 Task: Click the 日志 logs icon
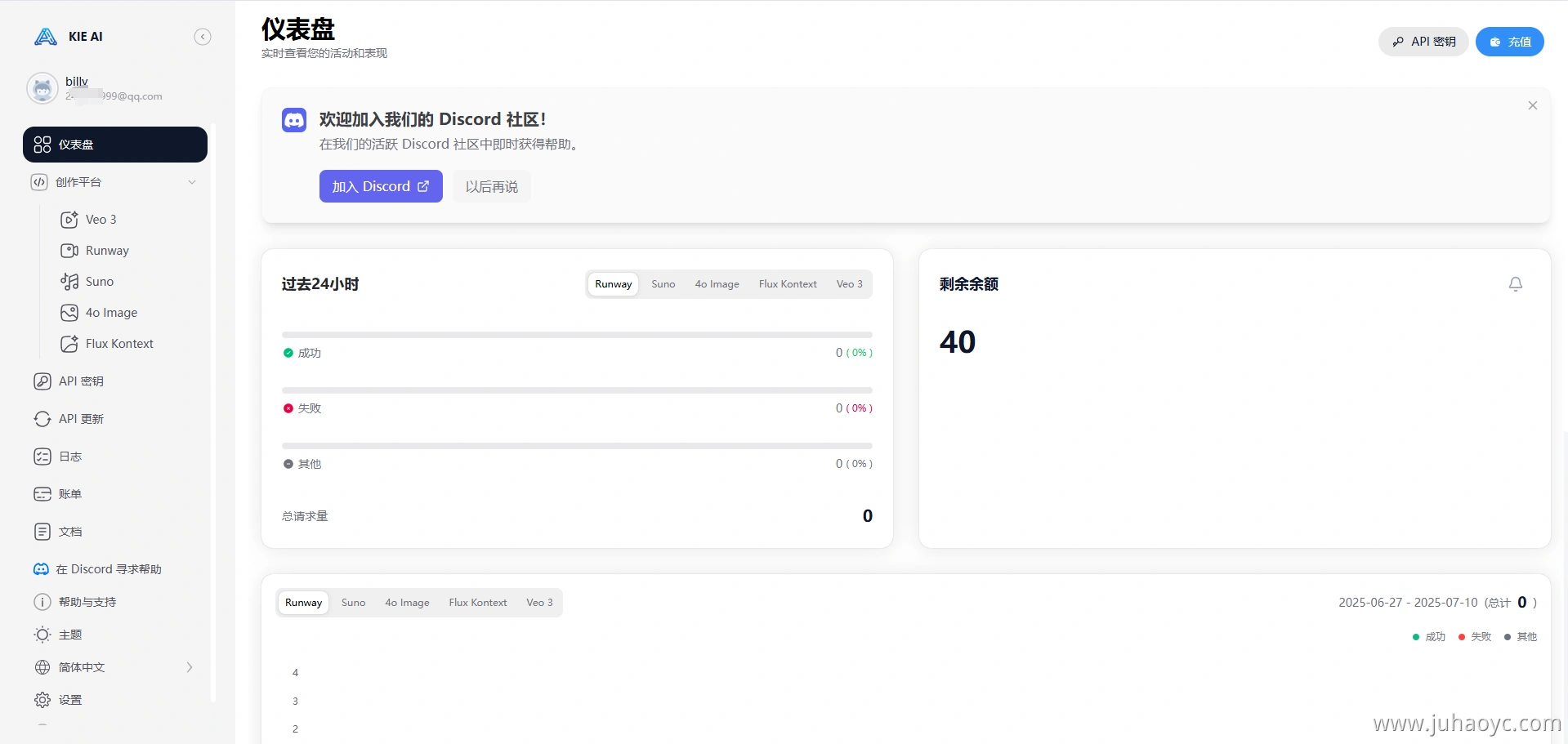[x=42, y=457]
